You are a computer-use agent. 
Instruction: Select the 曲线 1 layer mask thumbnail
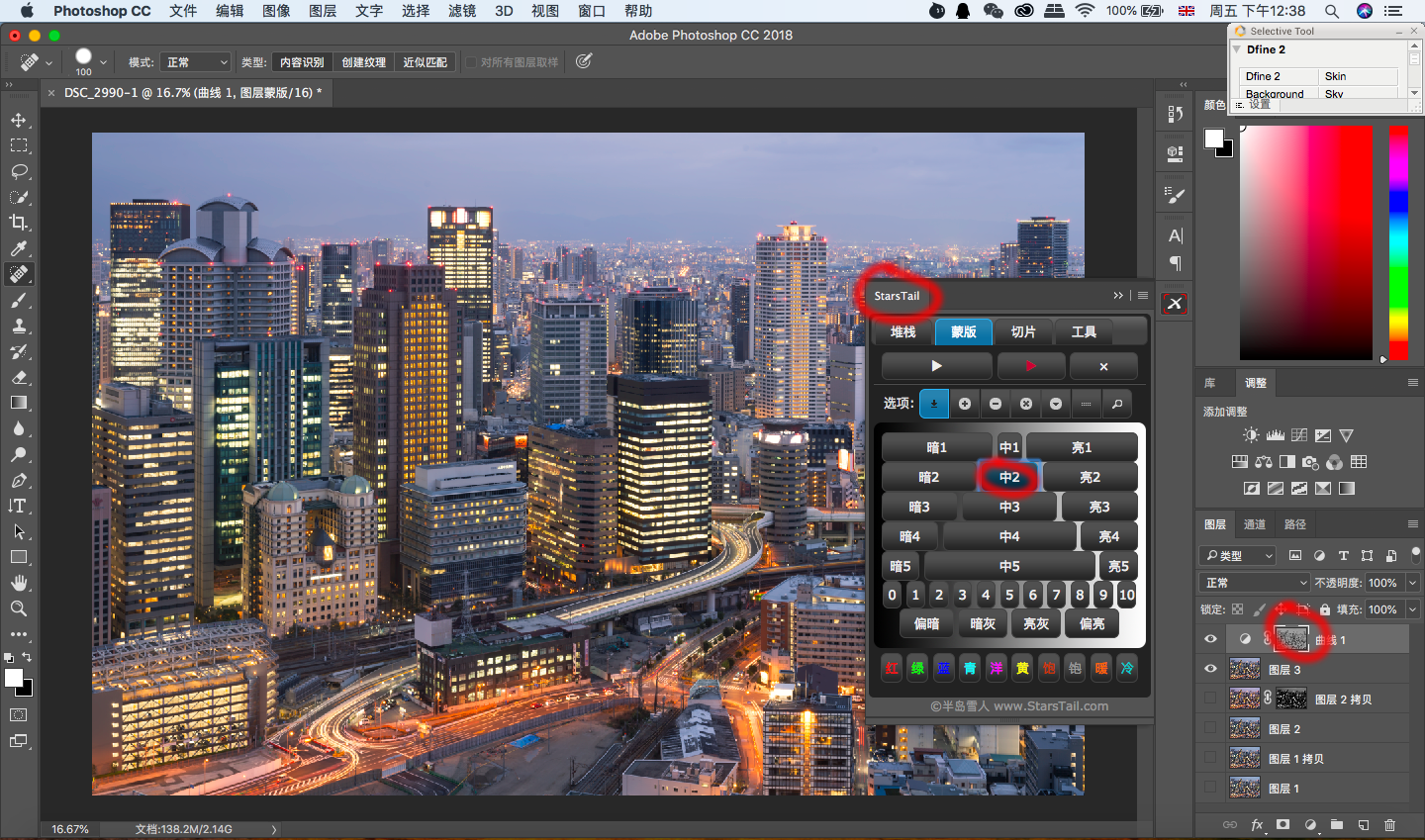click(x=1291, y=639)
